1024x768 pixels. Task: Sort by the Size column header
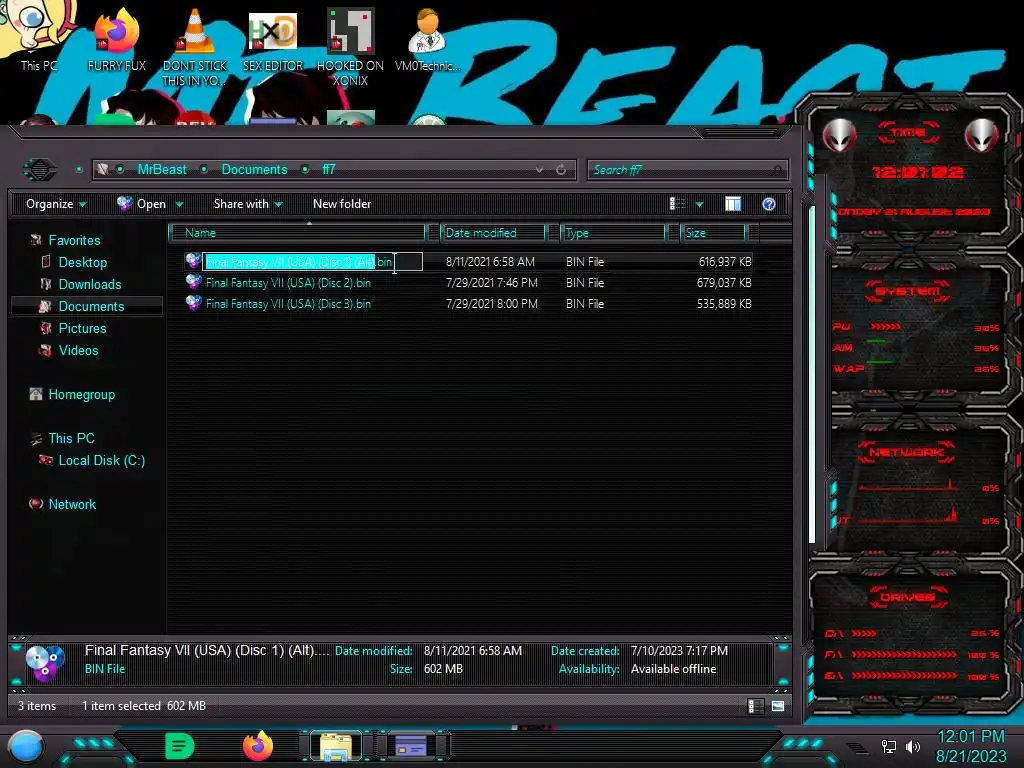tap(713, 232)
